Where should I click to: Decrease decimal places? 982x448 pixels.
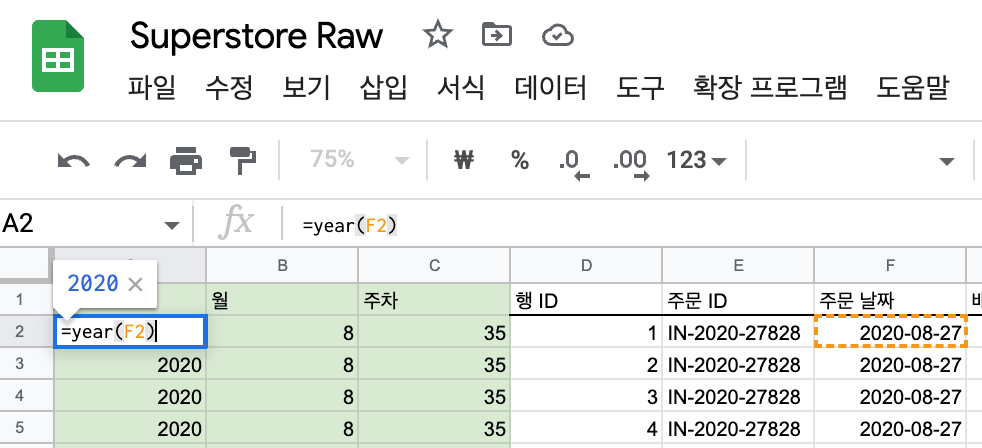(574, 164)
